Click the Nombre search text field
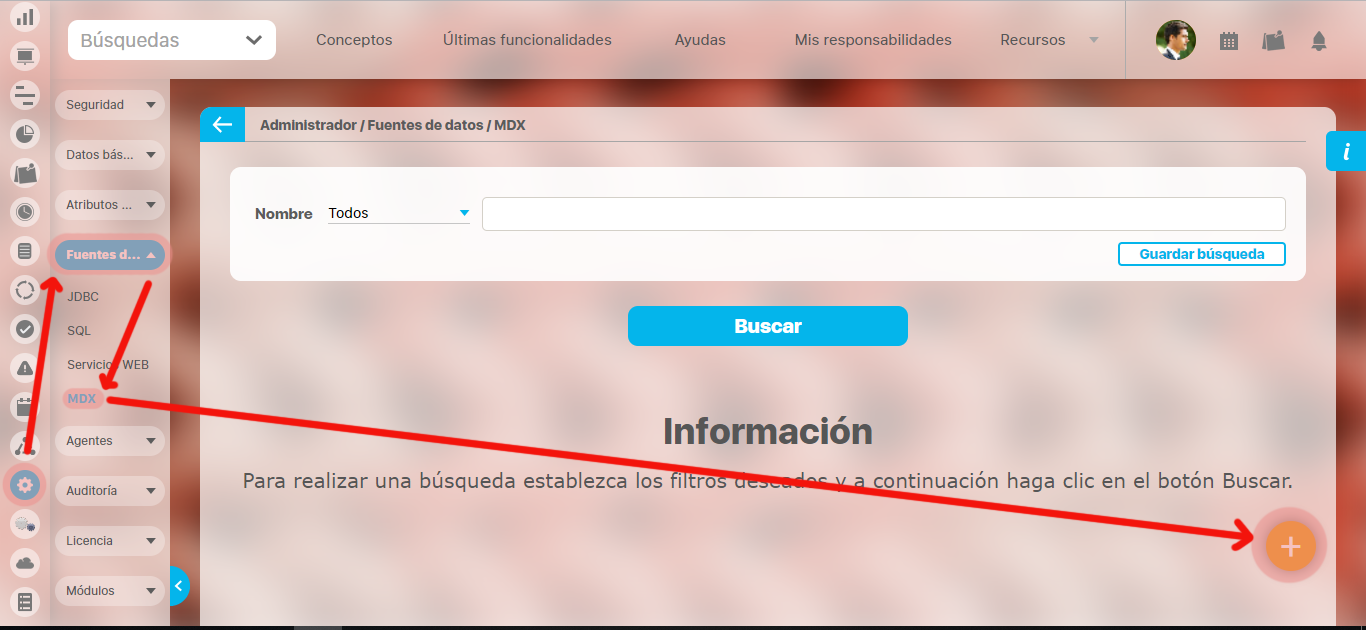This screenshot has width=1366, height=630. 883,214
